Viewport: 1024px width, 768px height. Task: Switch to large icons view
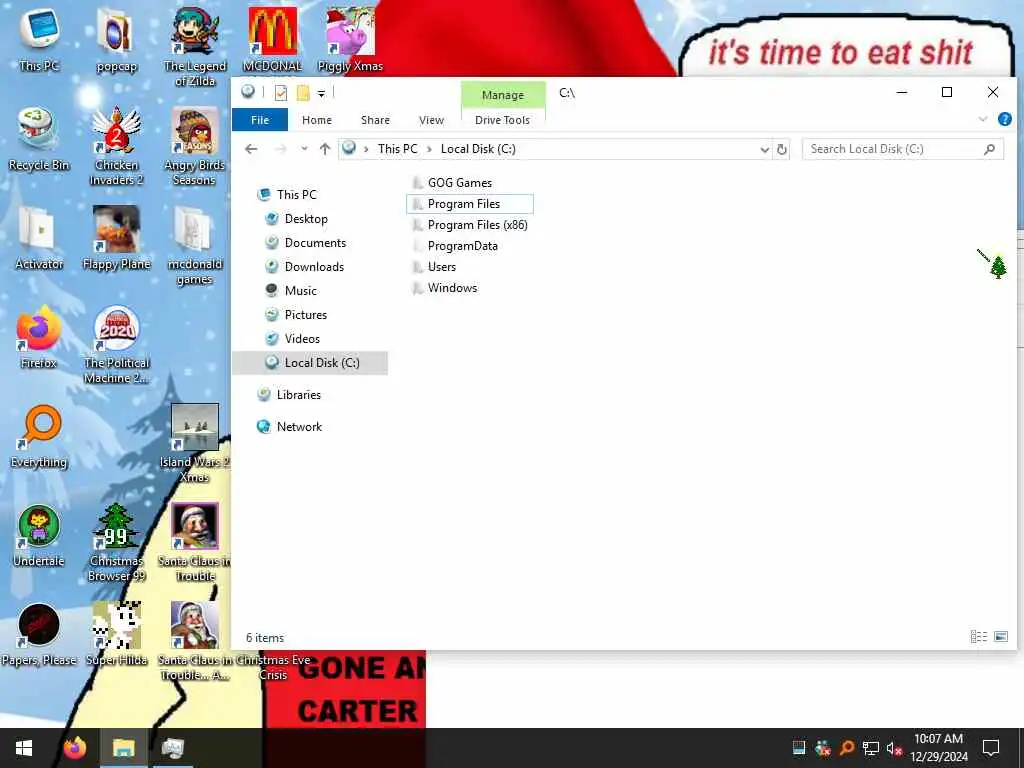1000,636
